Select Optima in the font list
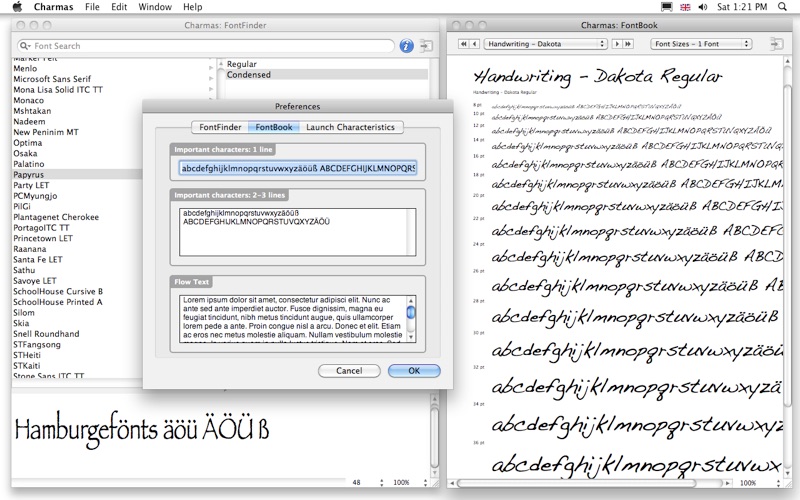 point(28,143)
